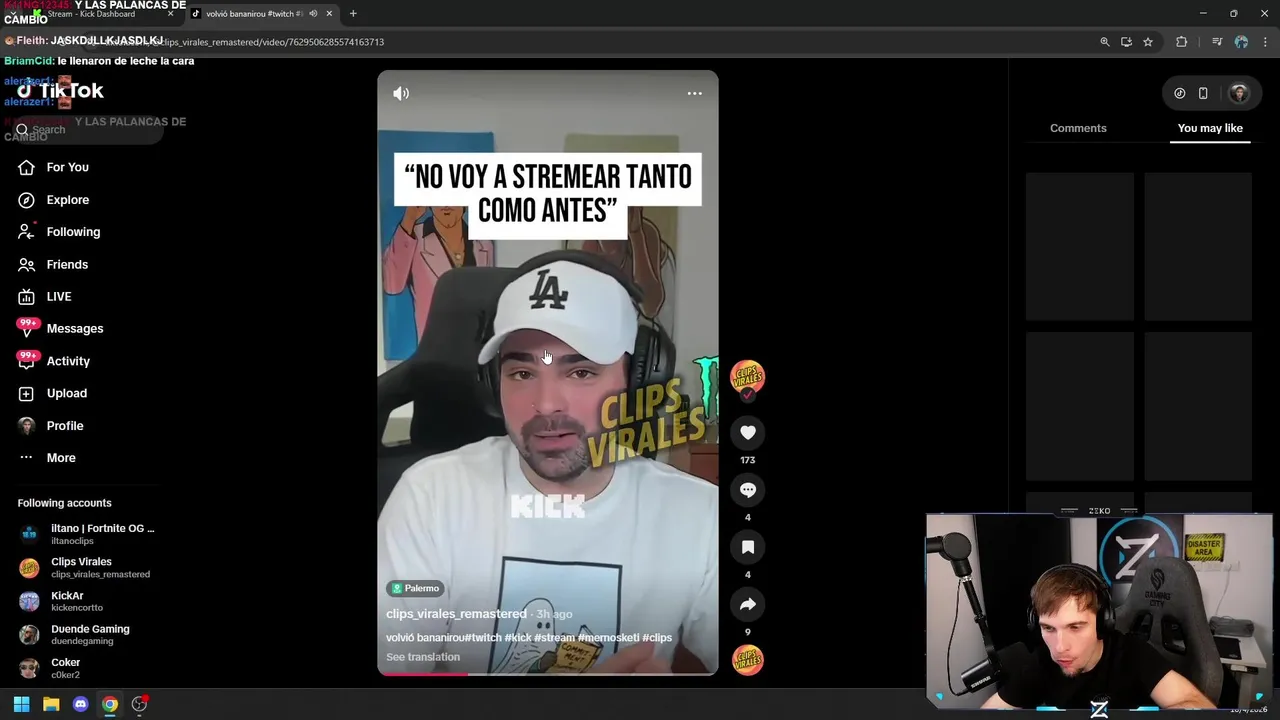Bookmark this page with the star icon

[x=1148, y=42]
